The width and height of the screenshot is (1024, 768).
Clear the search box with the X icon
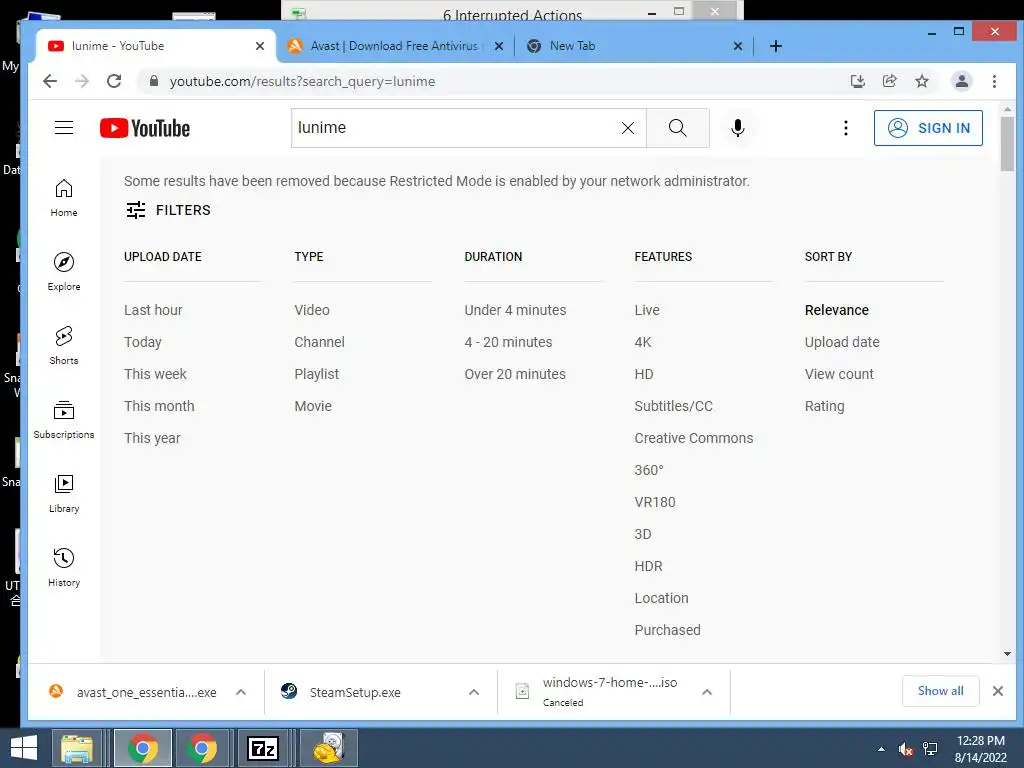click(x=628, y=128)
